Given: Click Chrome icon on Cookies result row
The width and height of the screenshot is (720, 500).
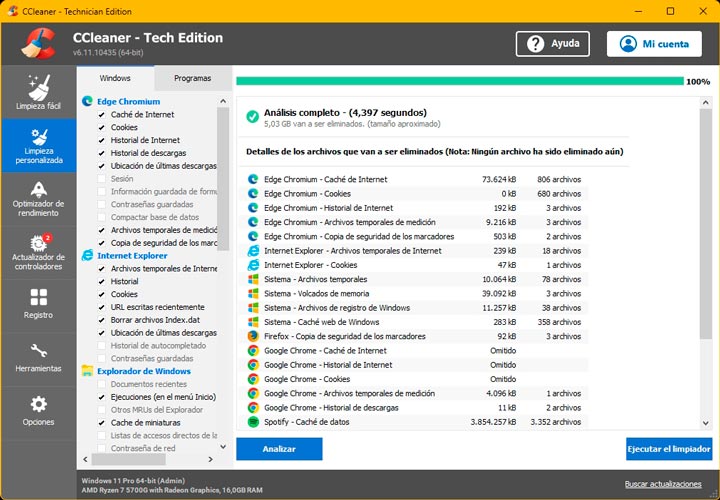Looking at the screenshot, I should coord(253,379).
